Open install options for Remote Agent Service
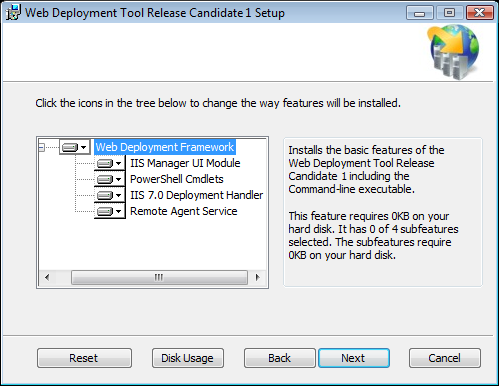499x386 pixels. [x=109, y=211]
